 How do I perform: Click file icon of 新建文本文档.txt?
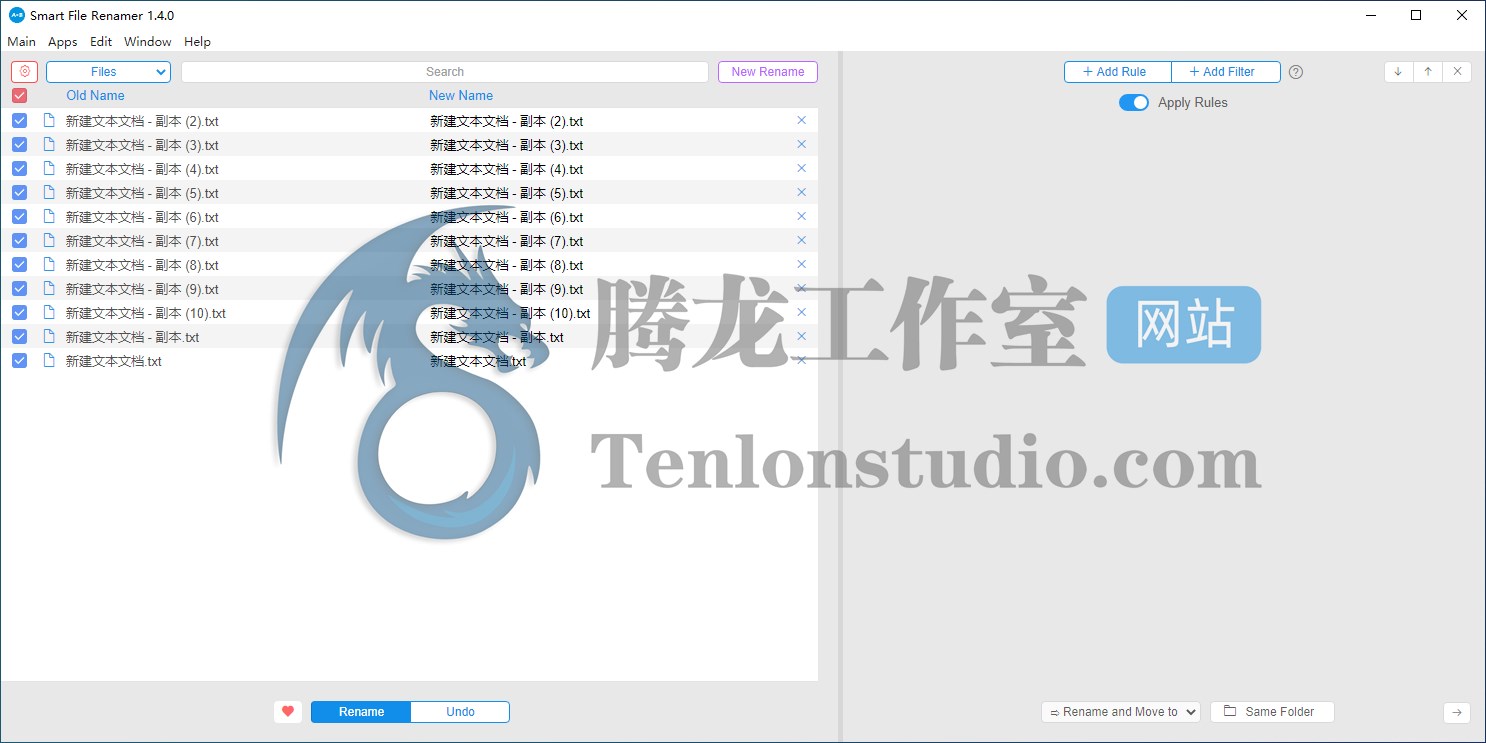coord(48,360)
